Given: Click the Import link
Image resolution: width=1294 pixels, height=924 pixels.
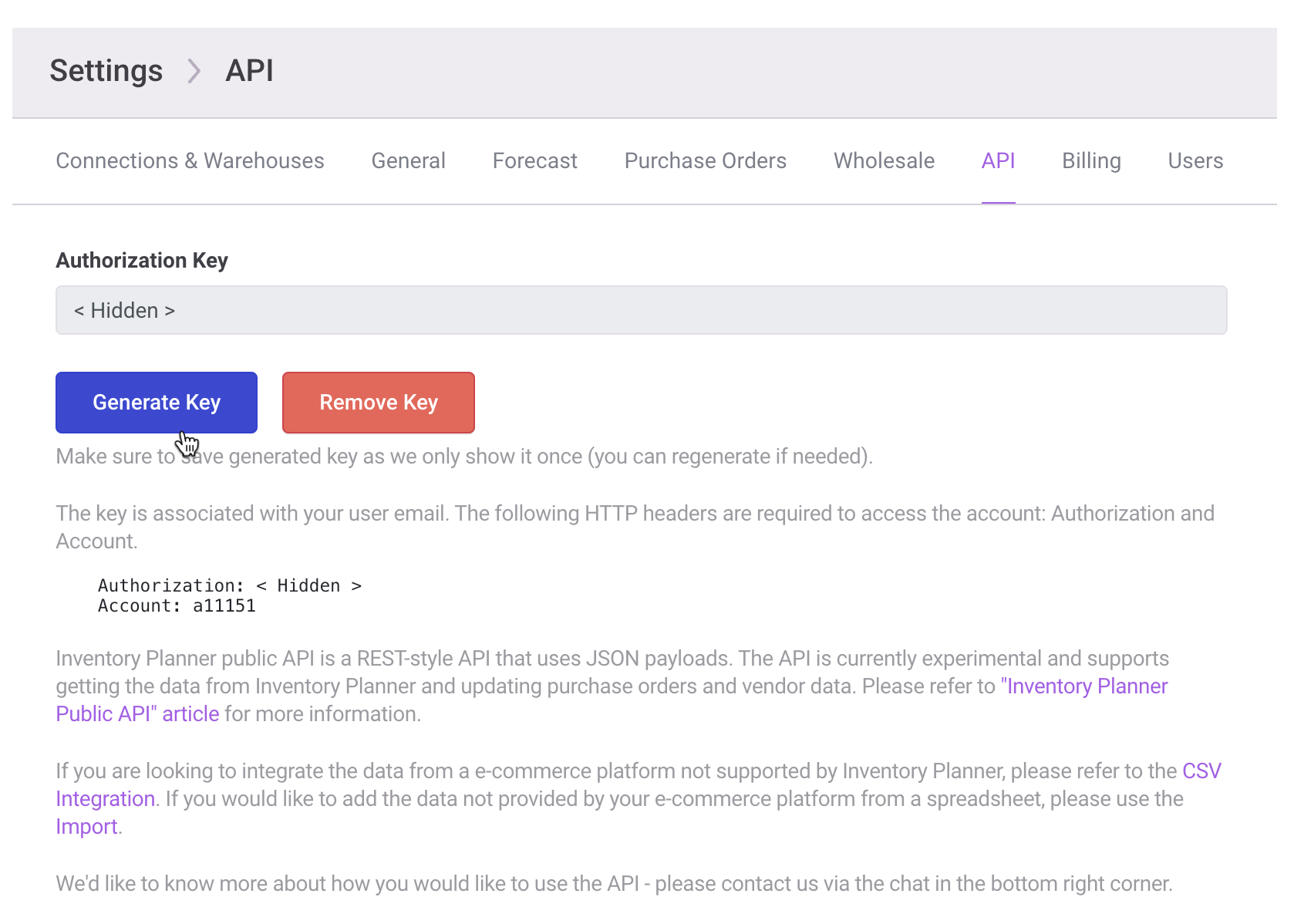Looking at the screenshot, I should pyautogui.click(x=86, y=827).
